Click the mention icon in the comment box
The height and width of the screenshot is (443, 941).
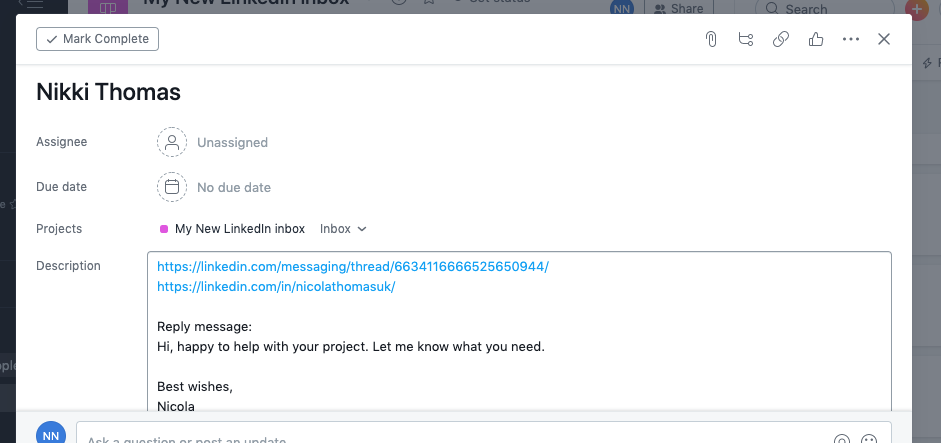pos(842,439)
